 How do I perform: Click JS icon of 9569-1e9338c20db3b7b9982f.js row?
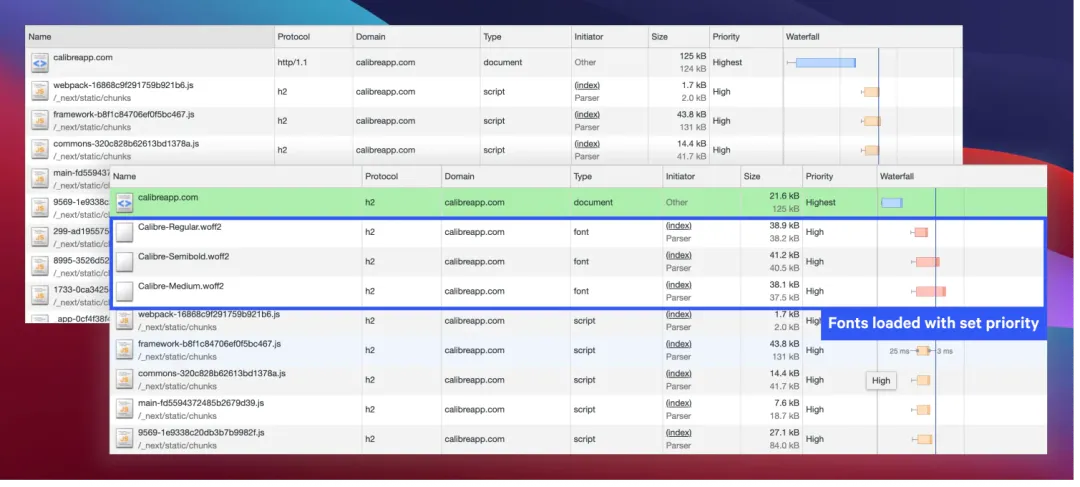[124, 440]
